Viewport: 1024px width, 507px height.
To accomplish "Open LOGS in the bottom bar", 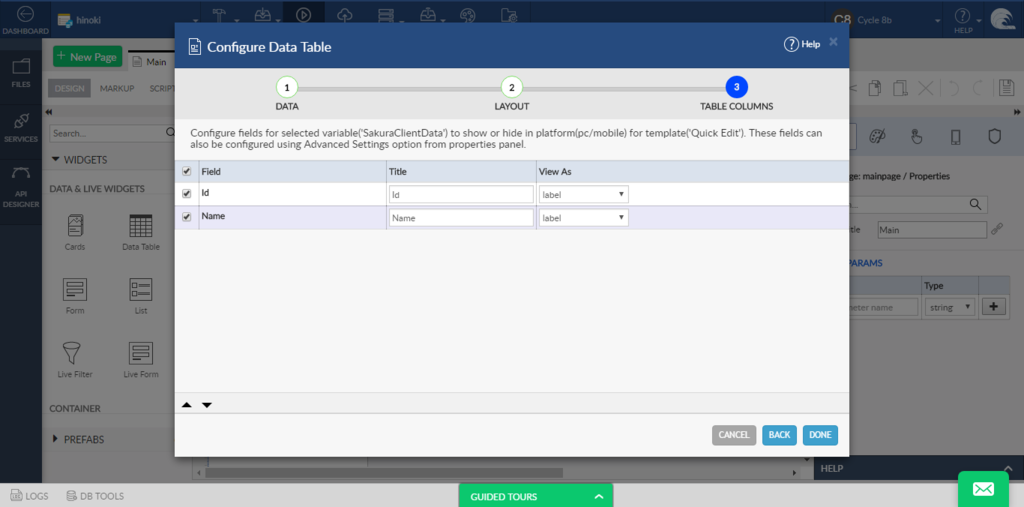I will [29, 496].
